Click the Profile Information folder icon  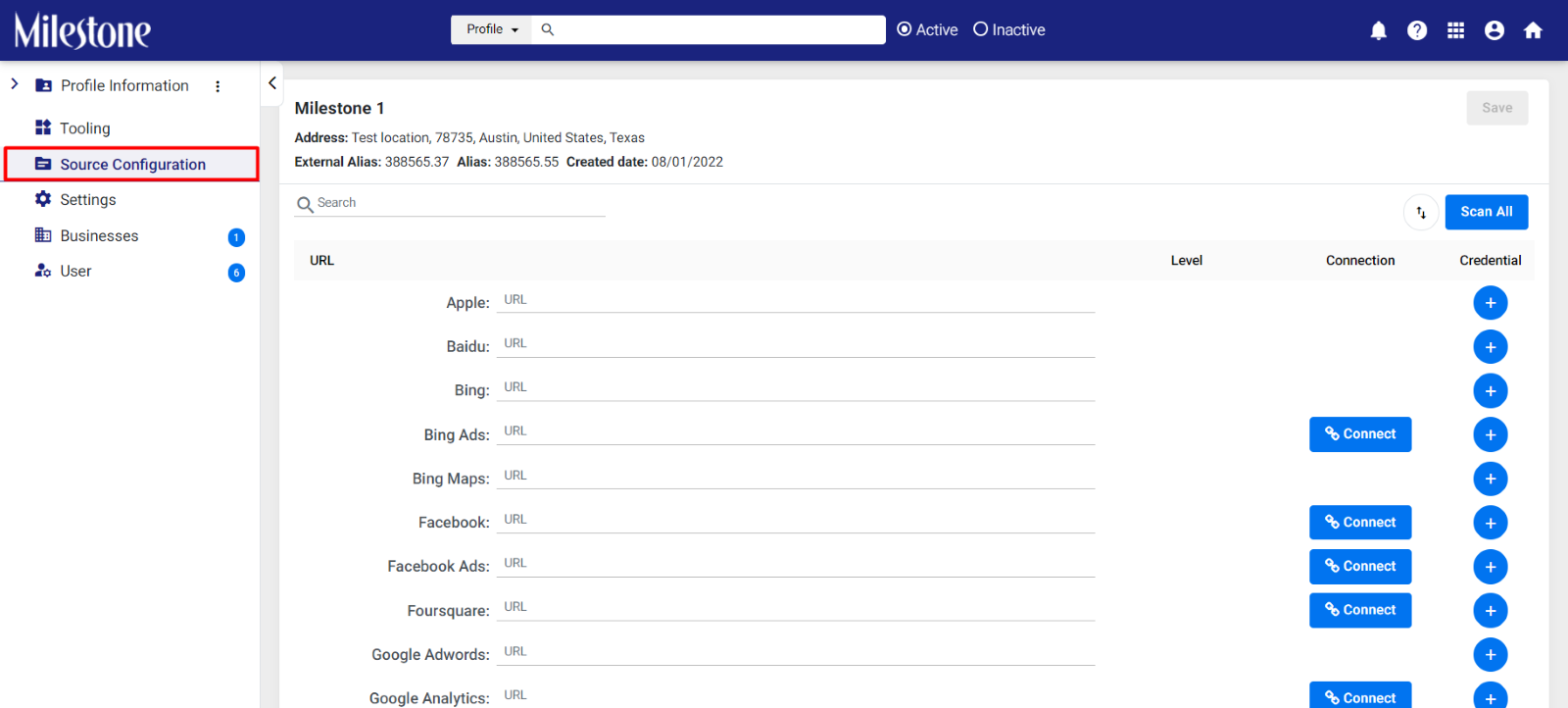click(43, 85)
